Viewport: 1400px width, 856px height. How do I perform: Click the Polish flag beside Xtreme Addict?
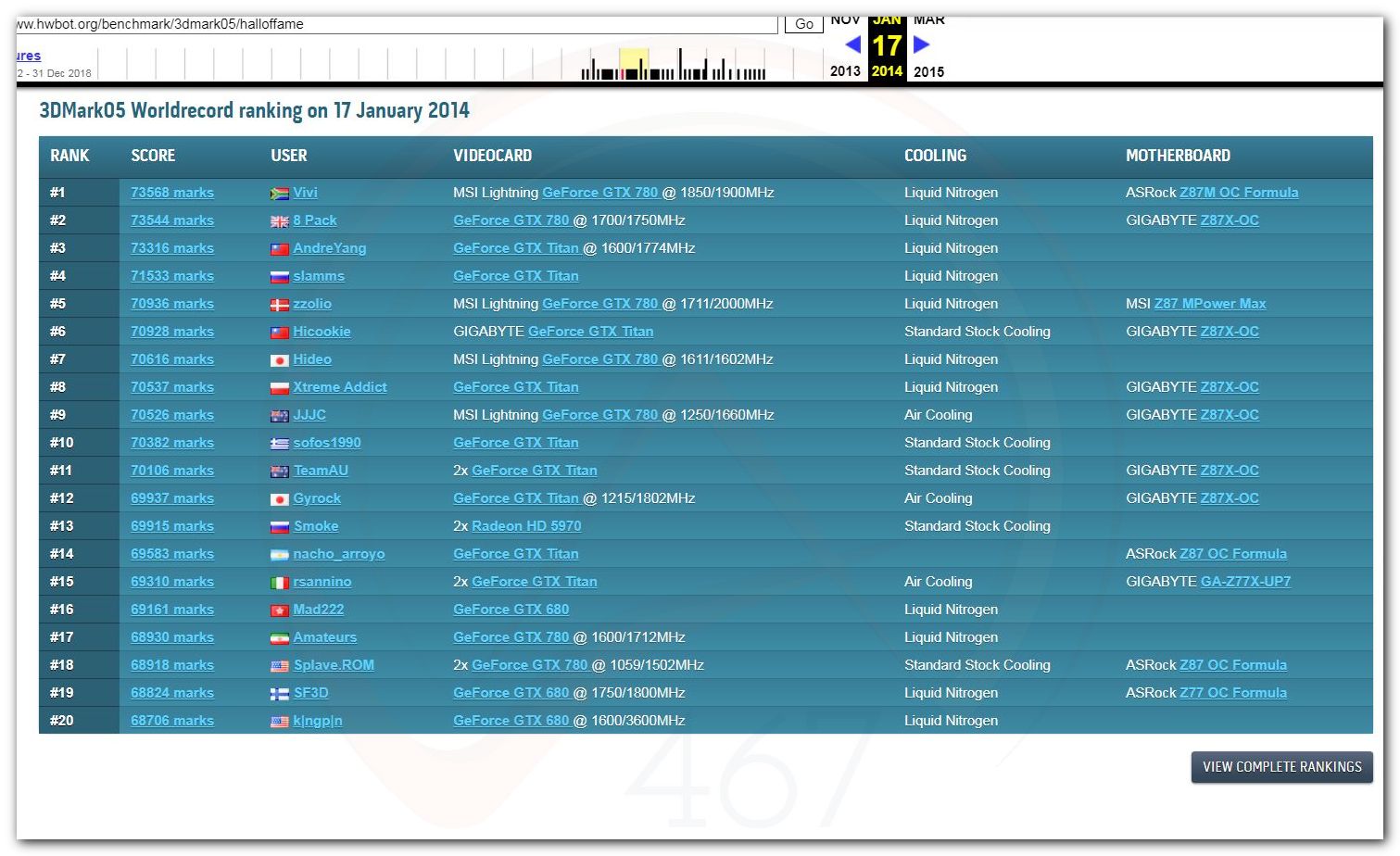pyautogui.click(x=279, y=388)
